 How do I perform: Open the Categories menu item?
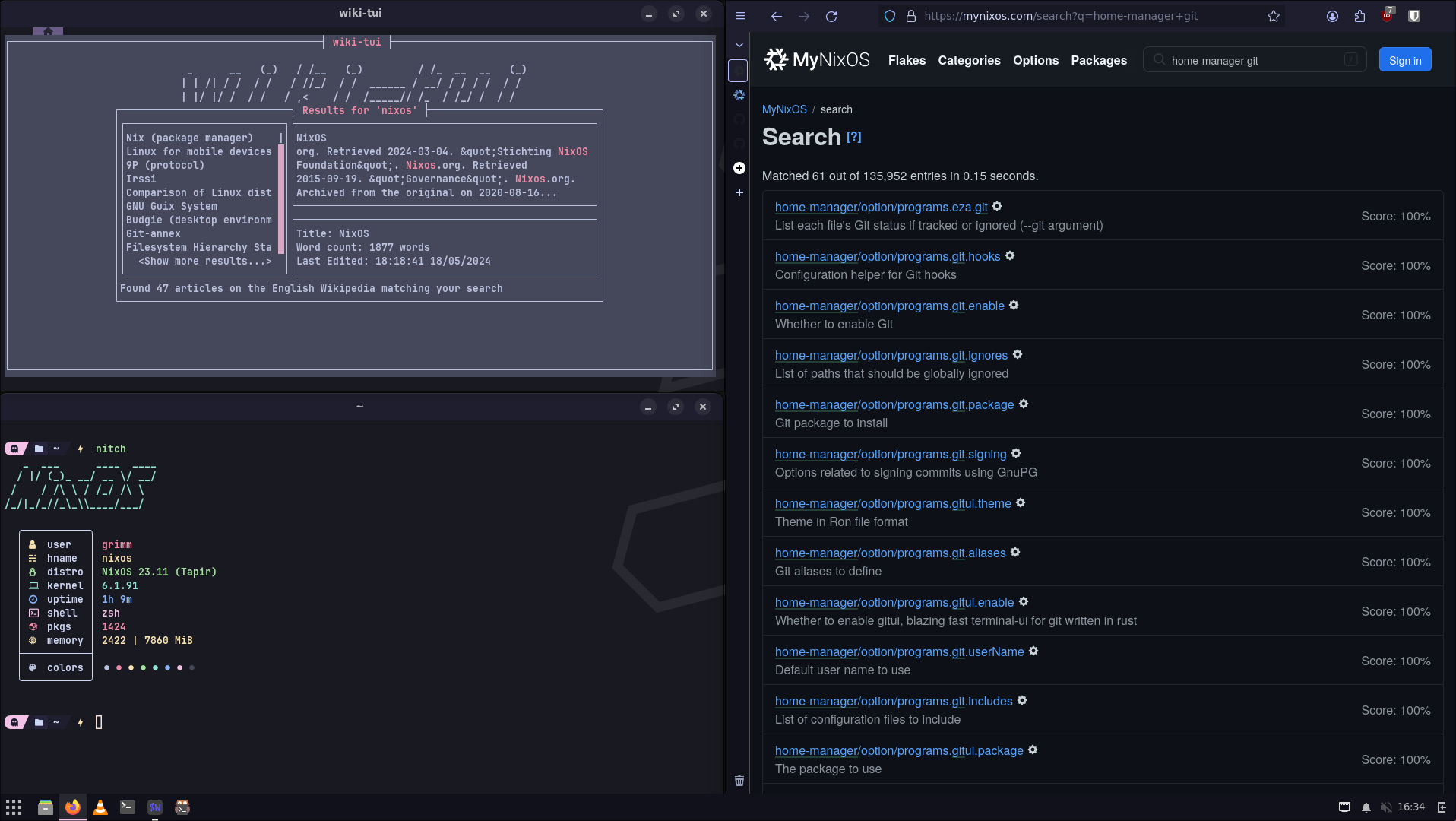[x=969, y=60]
